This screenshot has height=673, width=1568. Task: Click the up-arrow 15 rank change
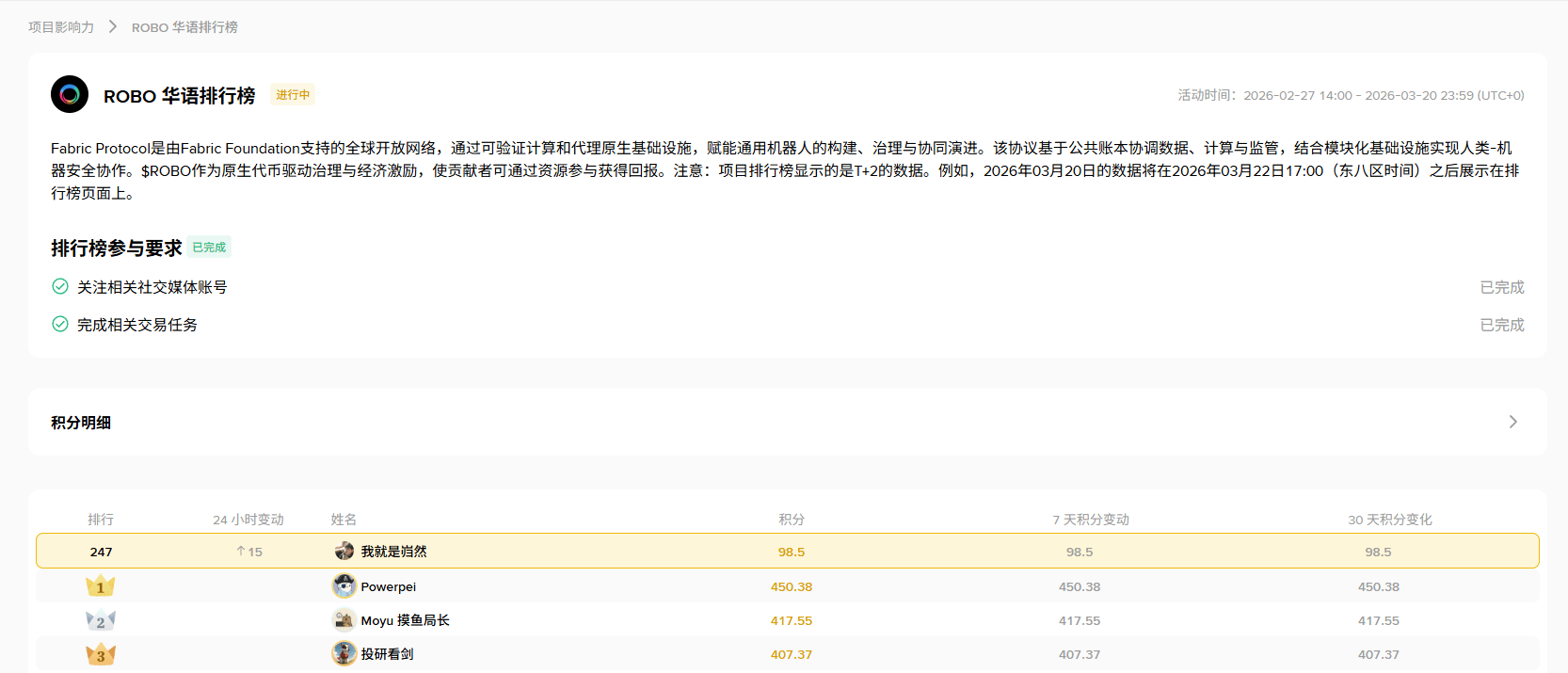click(249, 553)
